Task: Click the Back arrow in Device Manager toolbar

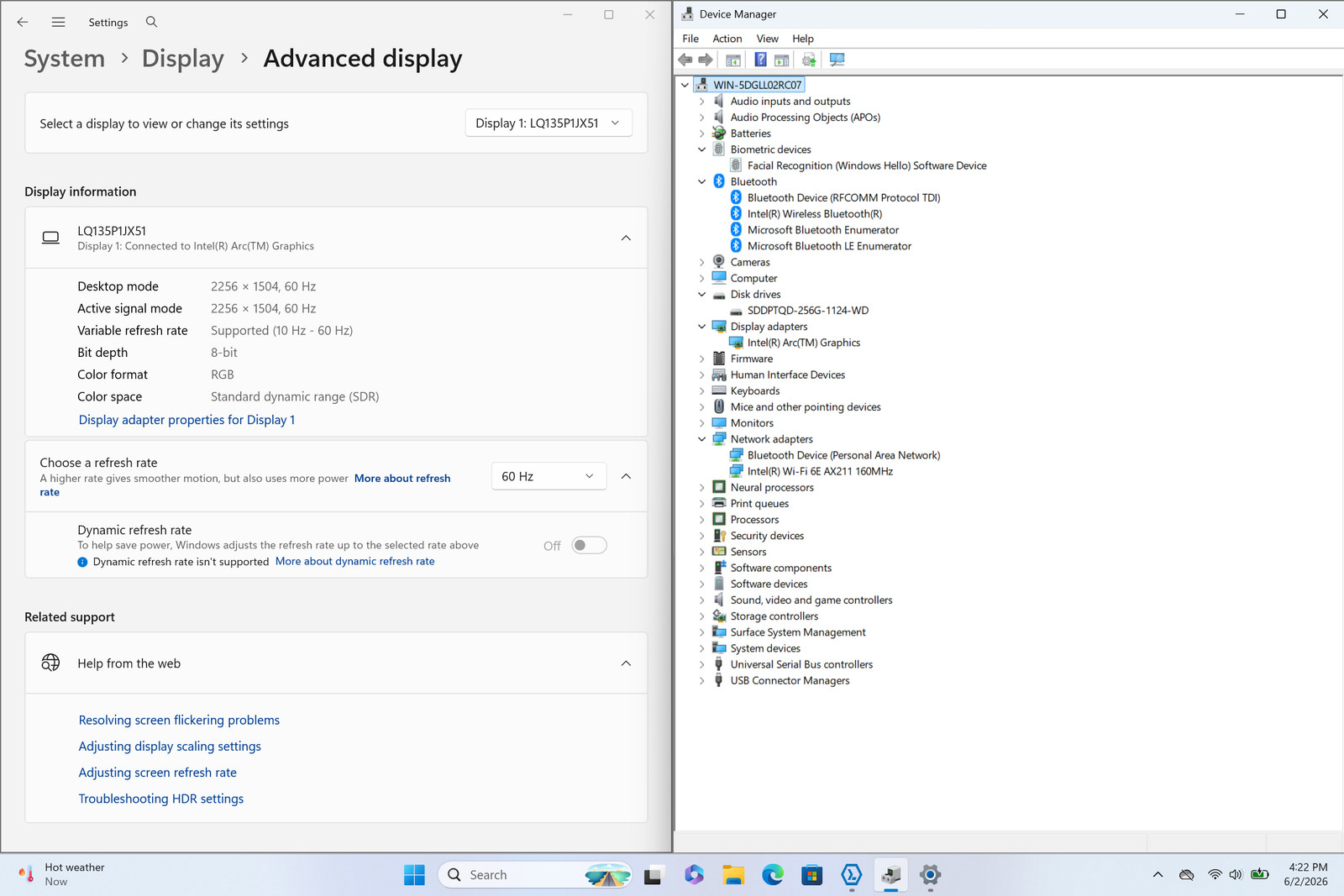Action: [685, 60]
